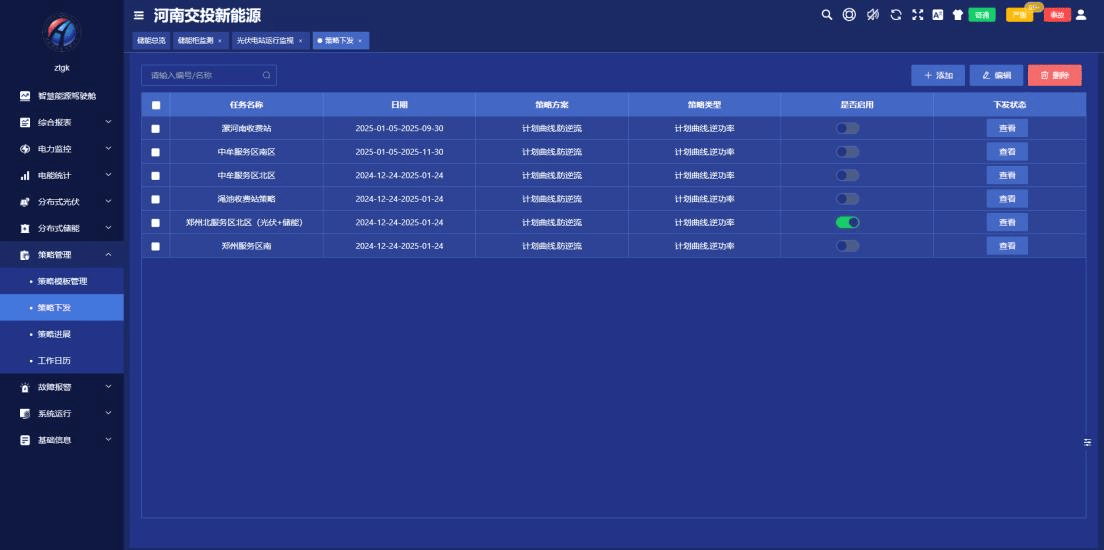
Task: Click the 电力监控 lightning icon
Action: (25, 149)
